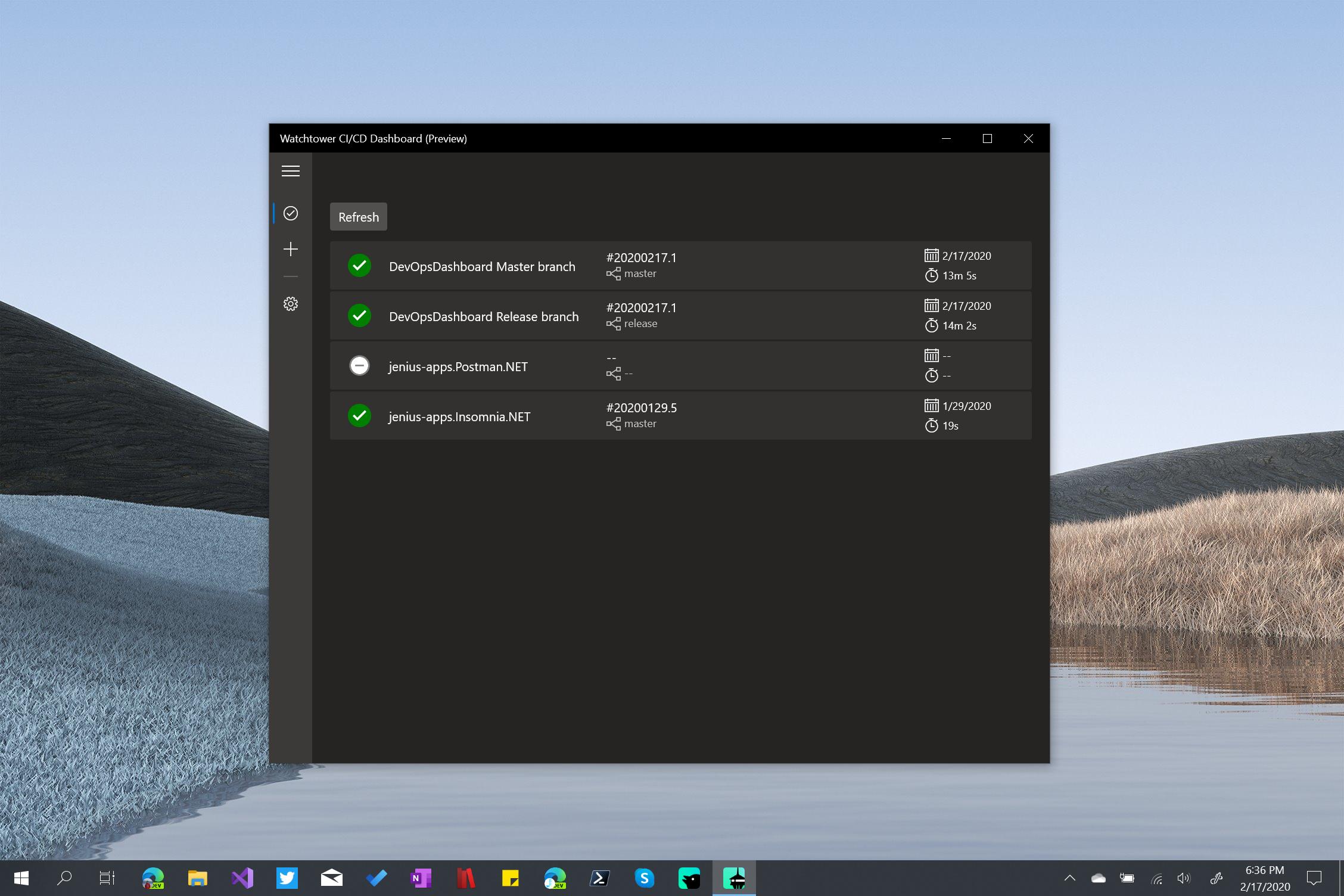The height and width of the screenshot is (896, 1344).
Task: Click green success icon for jenius-apps.Insomnia.NET
Action: tap(359, 416)
